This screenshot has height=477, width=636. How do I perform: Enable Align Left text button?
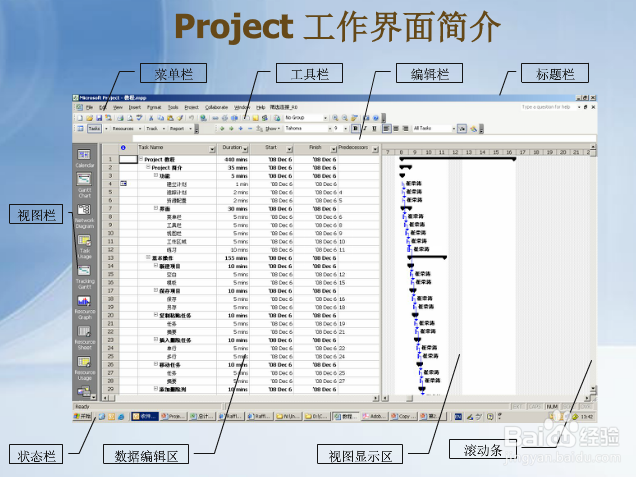click(387, 129)
